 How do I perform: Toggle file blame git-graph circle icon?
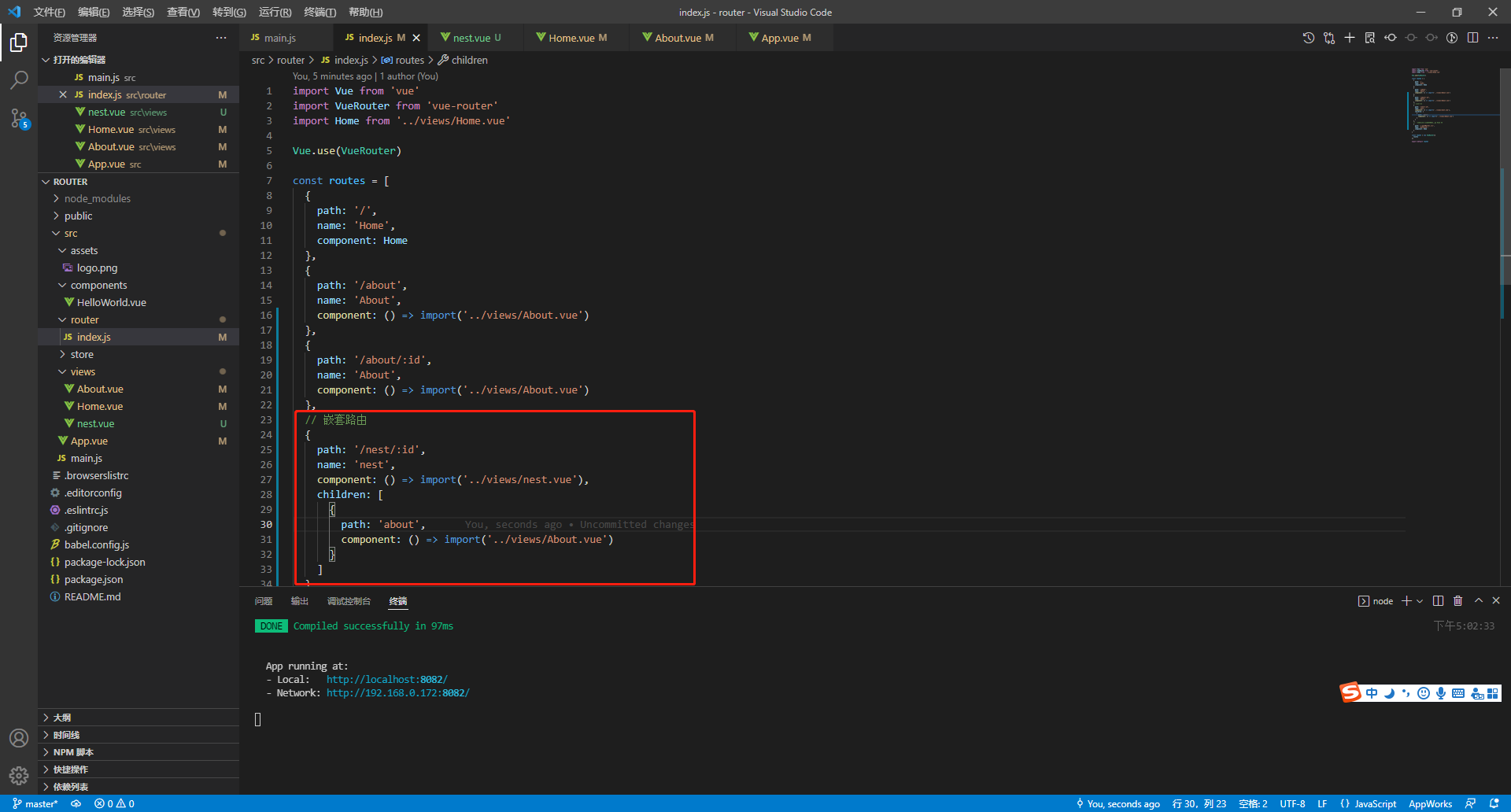tap(1452, 38)
